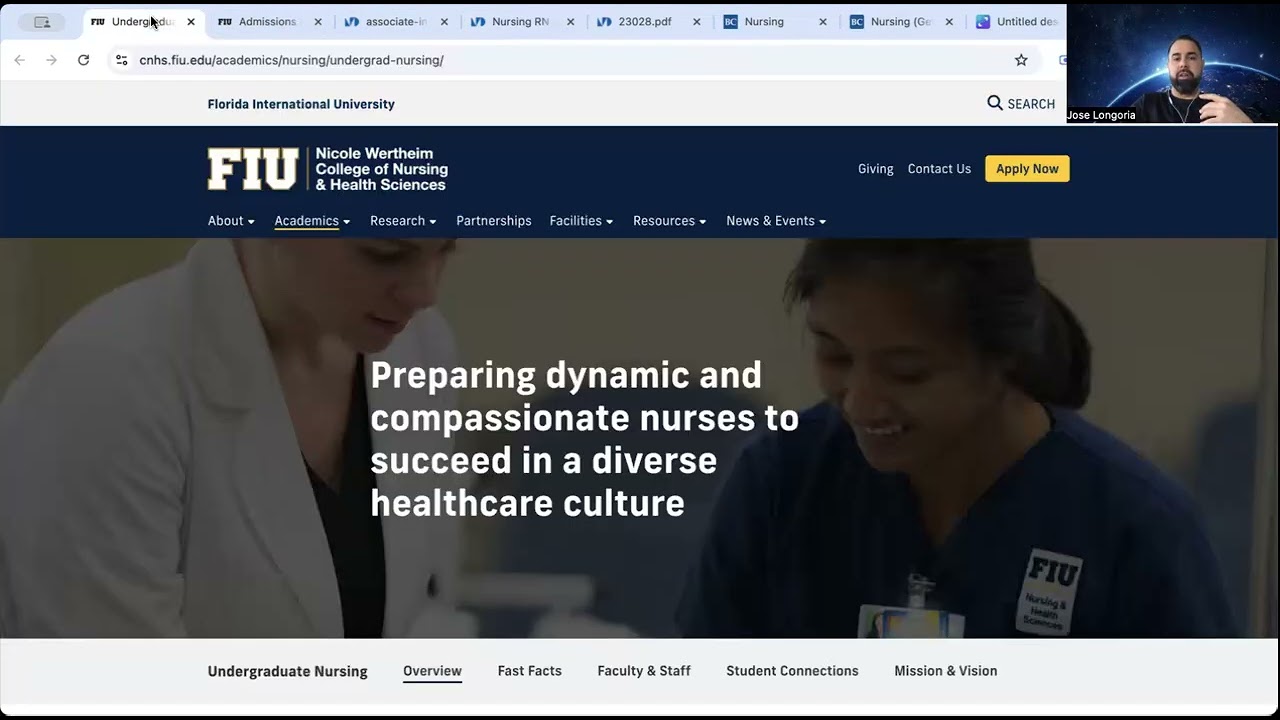1280x720 pixels.
Task: Click Nicole Wertheim College of Nursing title
Action: tap(381, 169)
